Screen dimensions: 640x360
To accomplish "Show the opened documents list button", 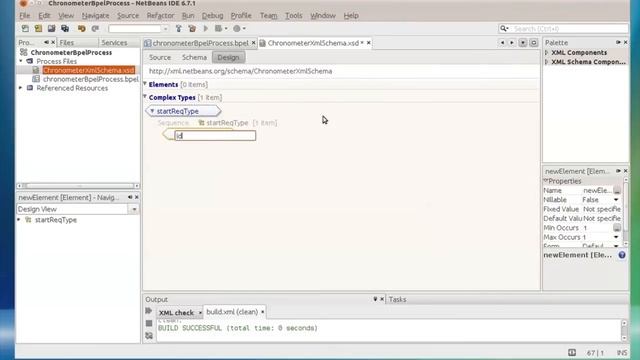I will 522,43.
